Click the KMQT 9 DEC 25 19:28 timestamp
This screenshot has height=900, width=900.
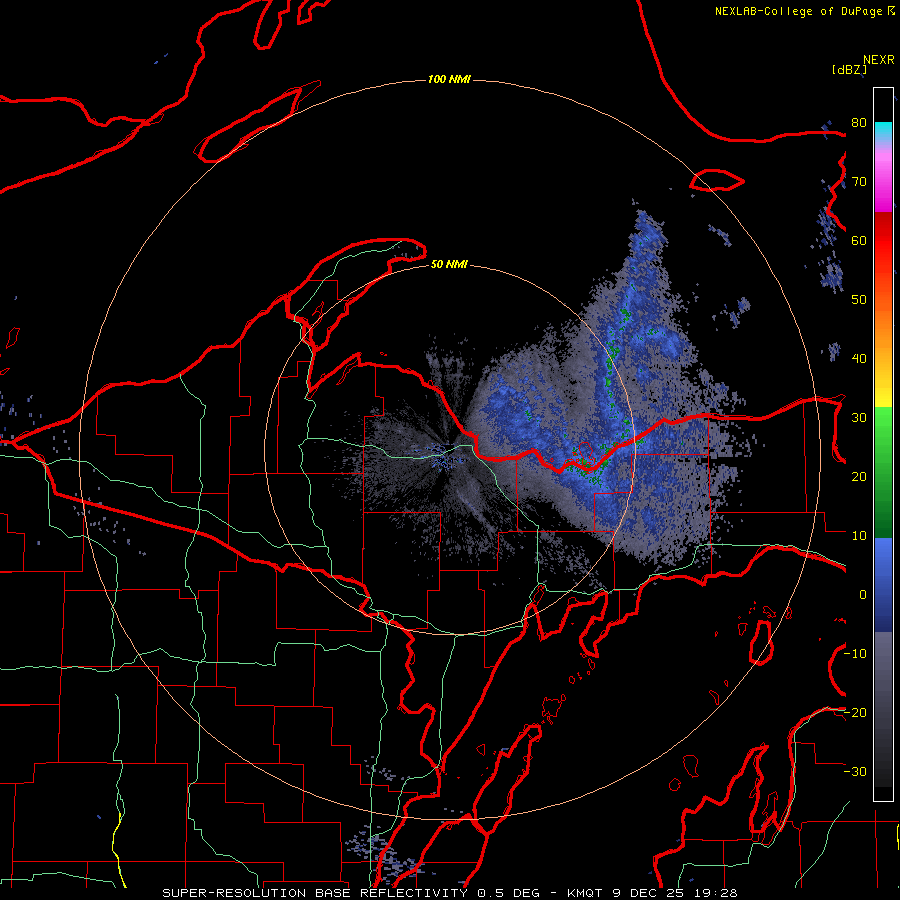point(652,893)
